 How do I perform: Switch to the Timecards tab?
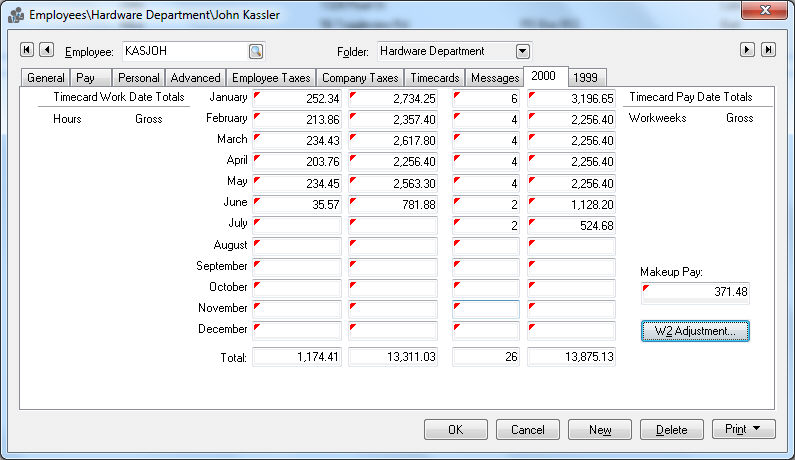[435, 78]
